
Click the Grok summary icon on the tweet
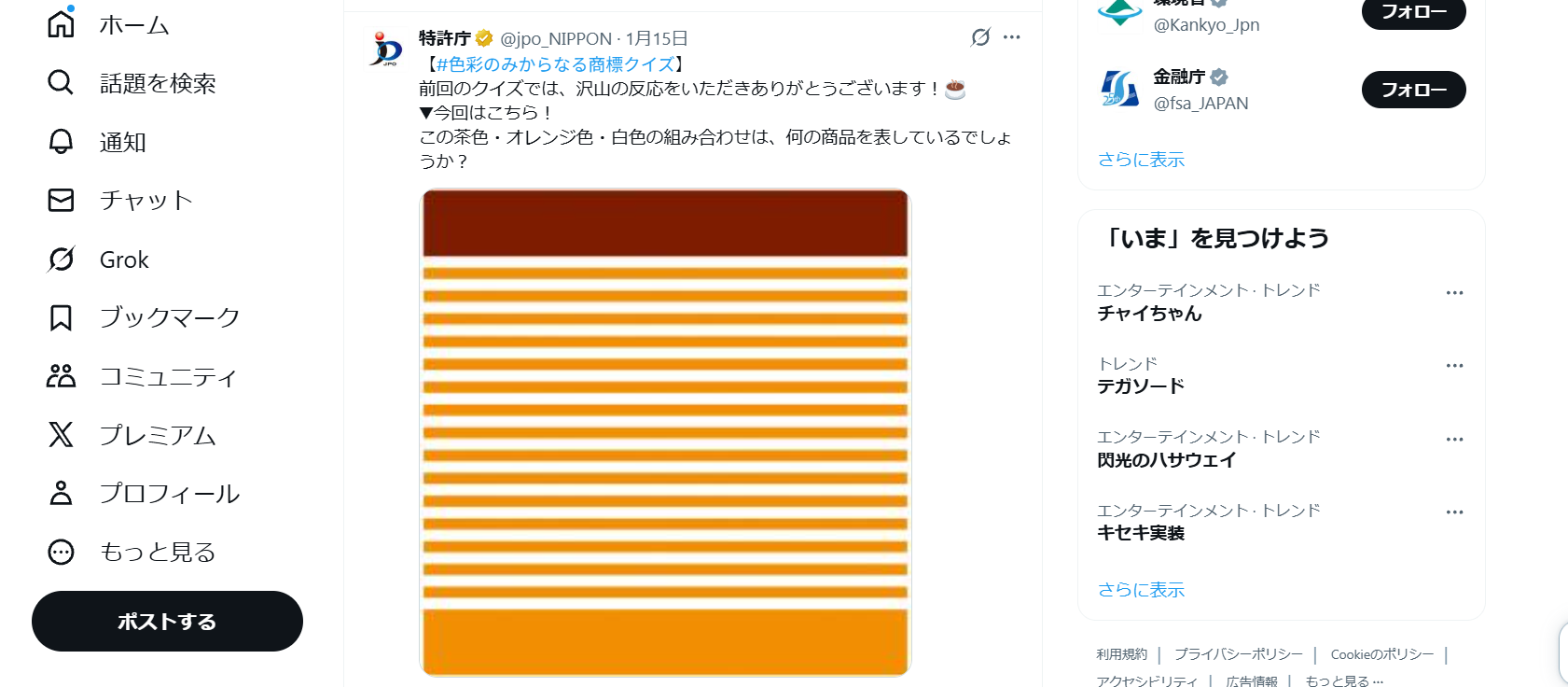tap(978, 37)
